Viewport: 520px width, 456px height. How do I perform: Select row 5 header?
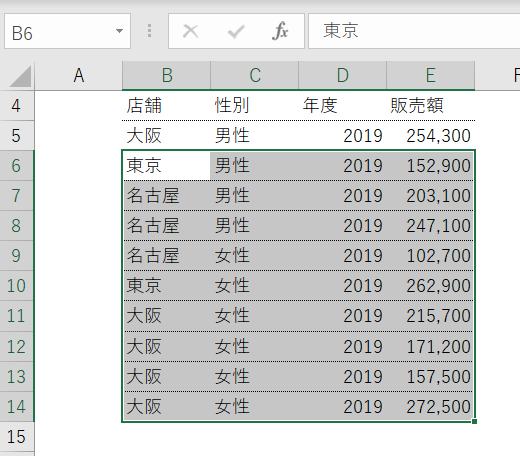coord(17,136)
